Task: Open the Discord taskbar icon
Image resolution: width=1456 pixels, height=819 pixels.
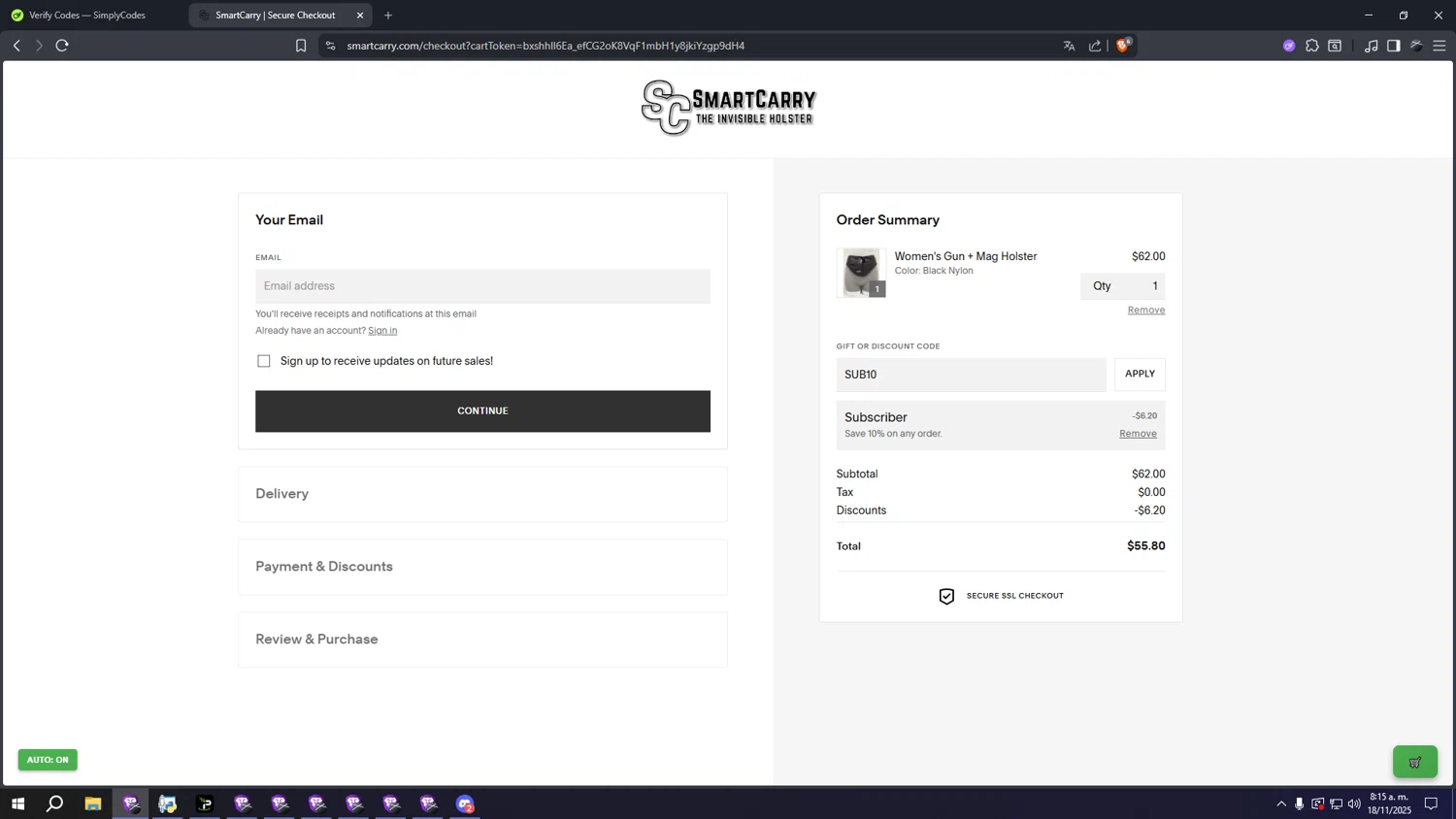Action: coord(465,803)
